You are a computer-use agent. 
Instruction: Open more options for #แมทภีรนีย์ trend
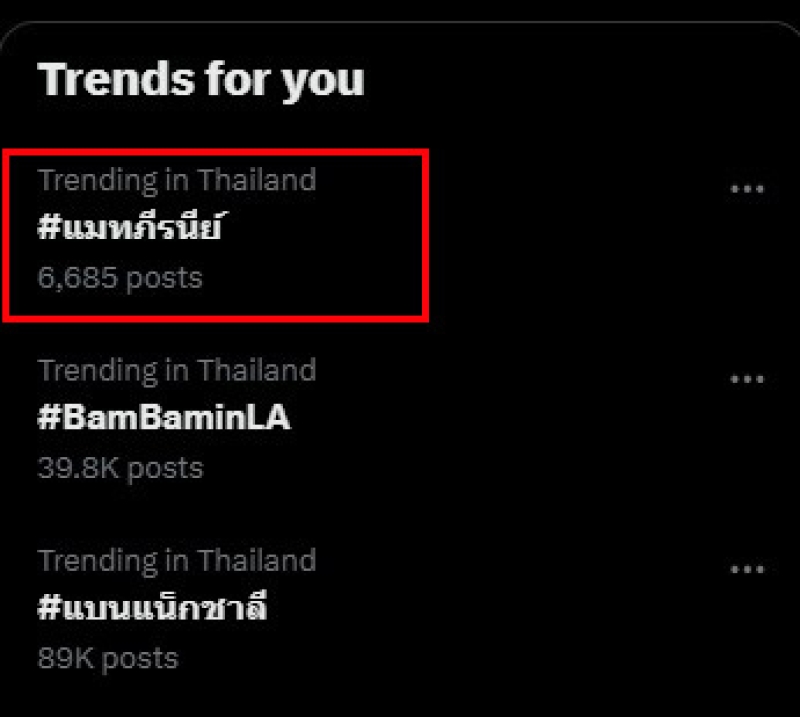pyautogui.click(x=747, y=189)
